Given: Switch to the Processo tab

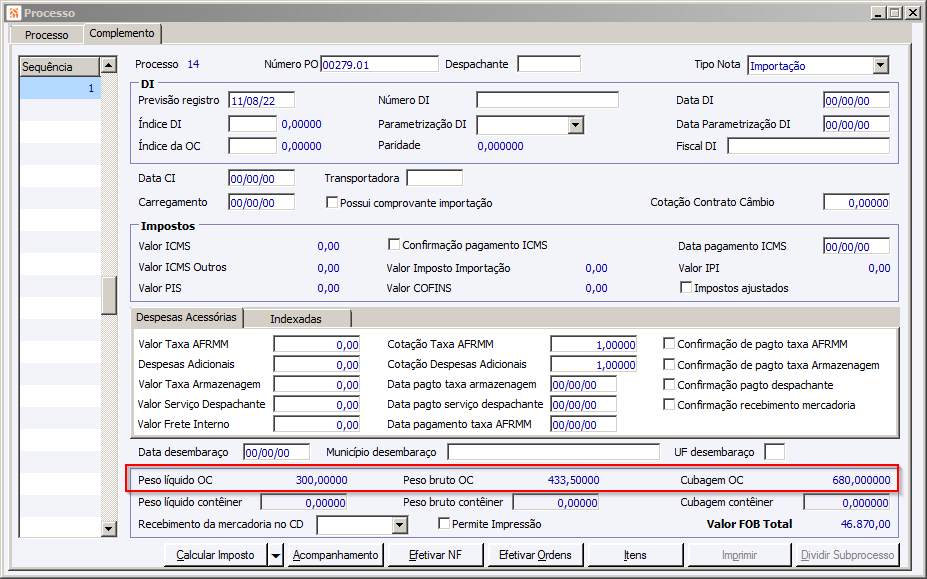Looking at the screenshot, I should point(47,35).
